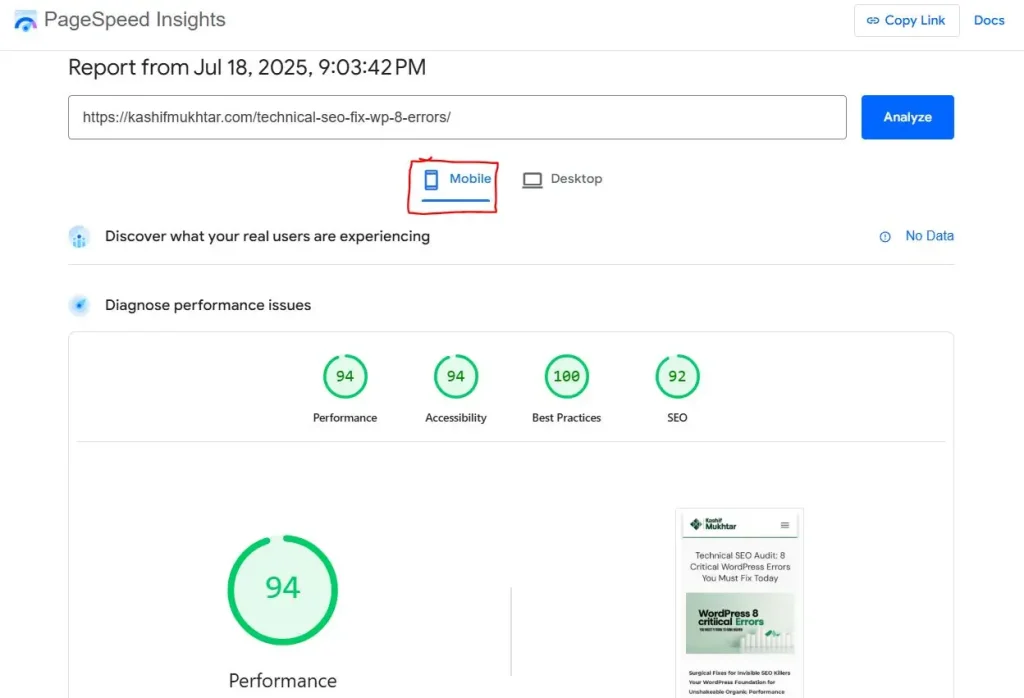Click WordPress 8 critical Errors image
The image size is (1024, 698).
pos(739,624)
